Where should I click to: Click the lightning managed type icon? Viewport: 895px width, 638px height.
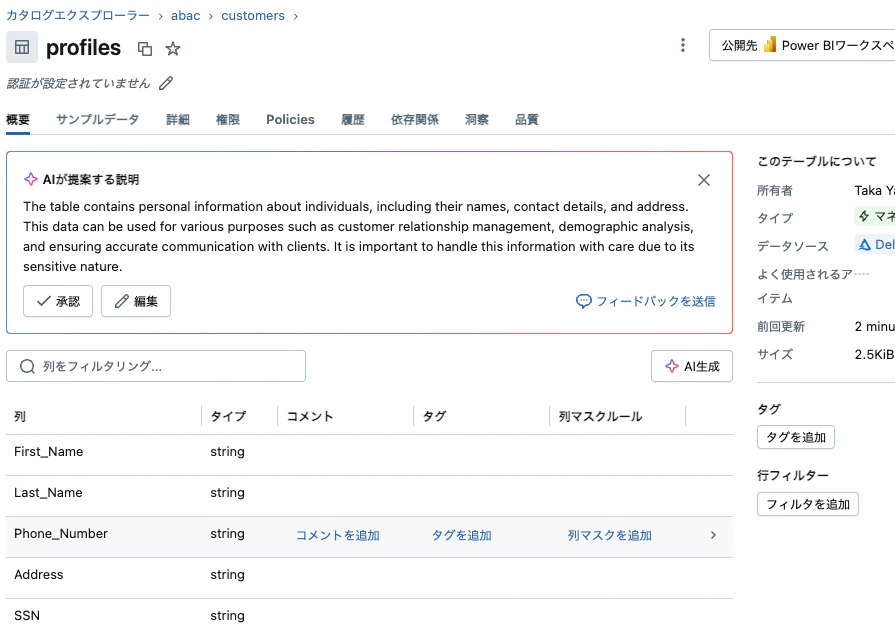click(864, 216)
